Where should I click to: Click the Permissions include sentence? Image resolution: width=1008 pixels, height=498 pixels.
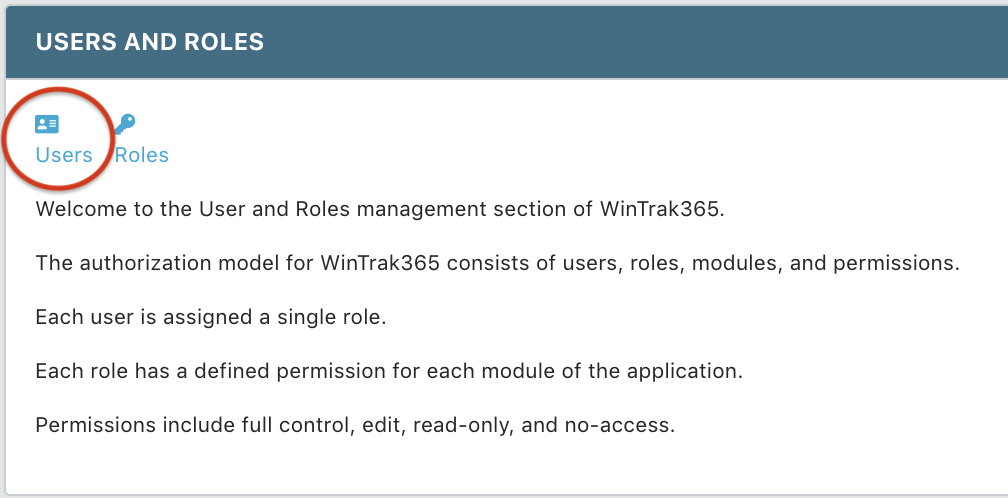tap(356, 425)
